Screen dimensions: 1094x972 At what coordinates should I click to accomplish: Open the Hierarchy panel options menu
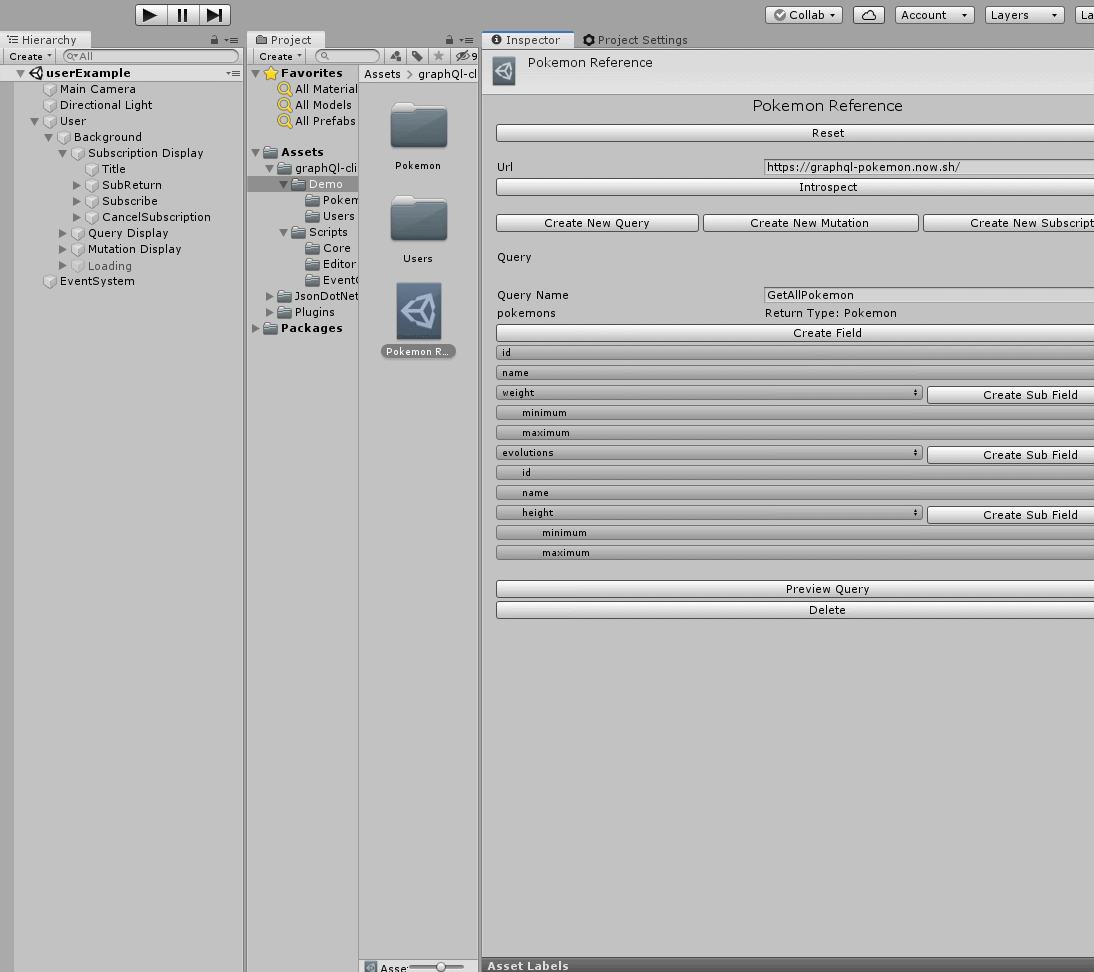click(x=232, y=40)
